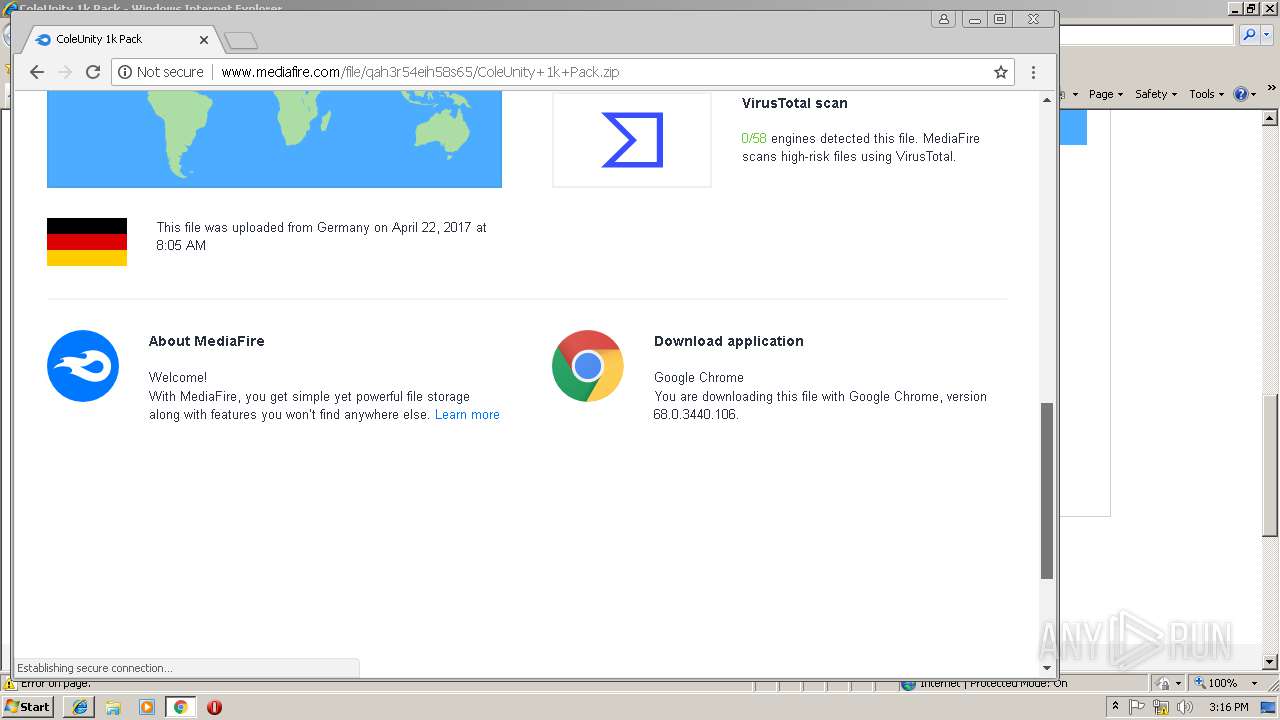This screenshot has width=1280, height=720.
Task: Click the VirusTotal scan heading
Action: [x=794, y=103]
